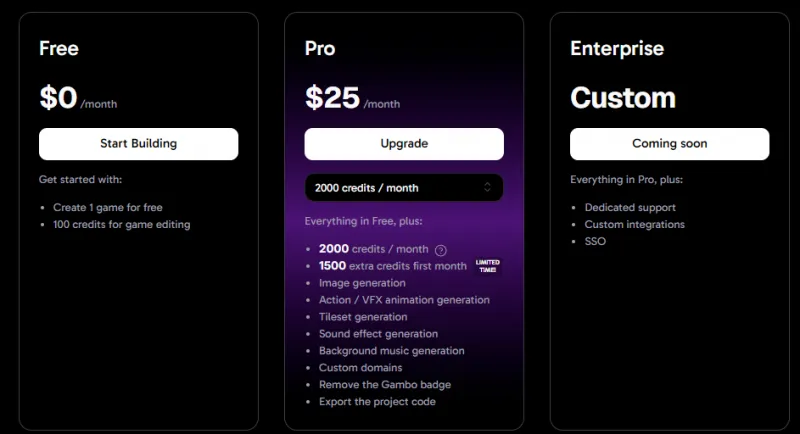Click the SSO list item
This screenshot has height=434, width=800.
coord(595,241)
